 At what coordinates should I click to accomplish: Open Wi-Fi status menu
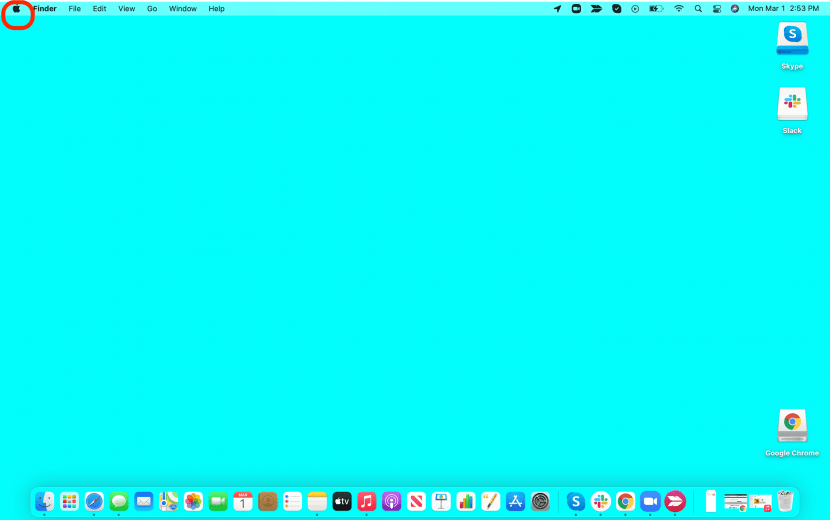679,8
